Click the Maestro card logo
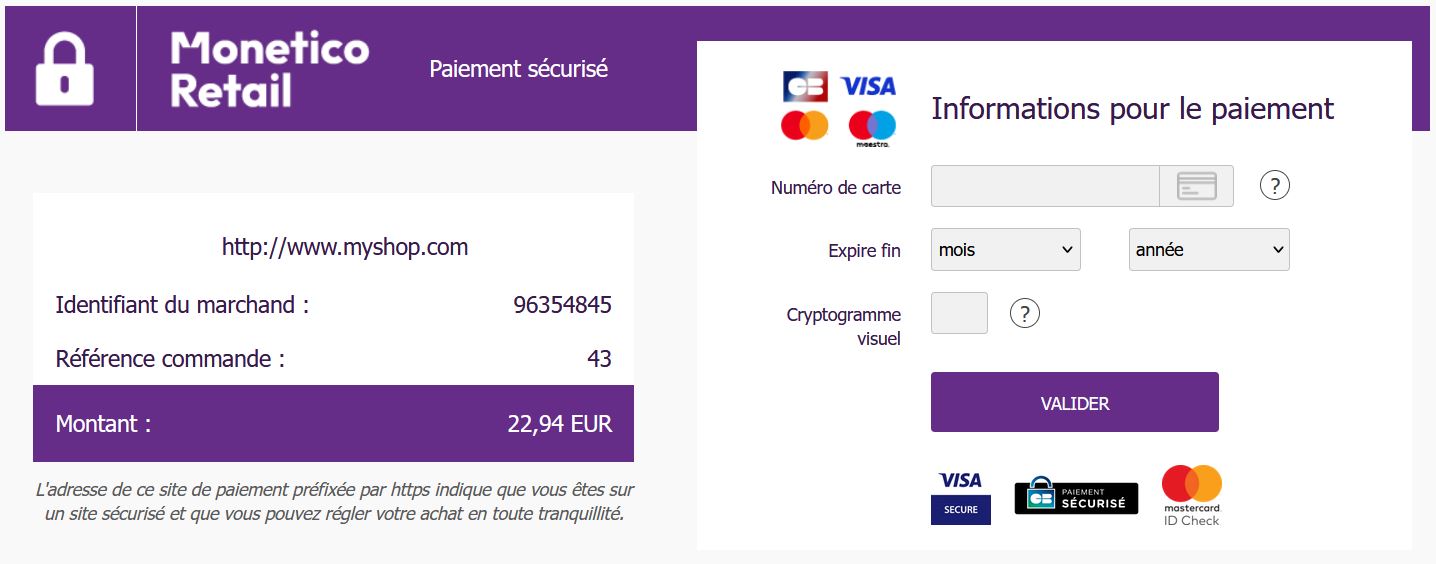1436x564 pixels. pyautogui.click(x=872, y=128)
